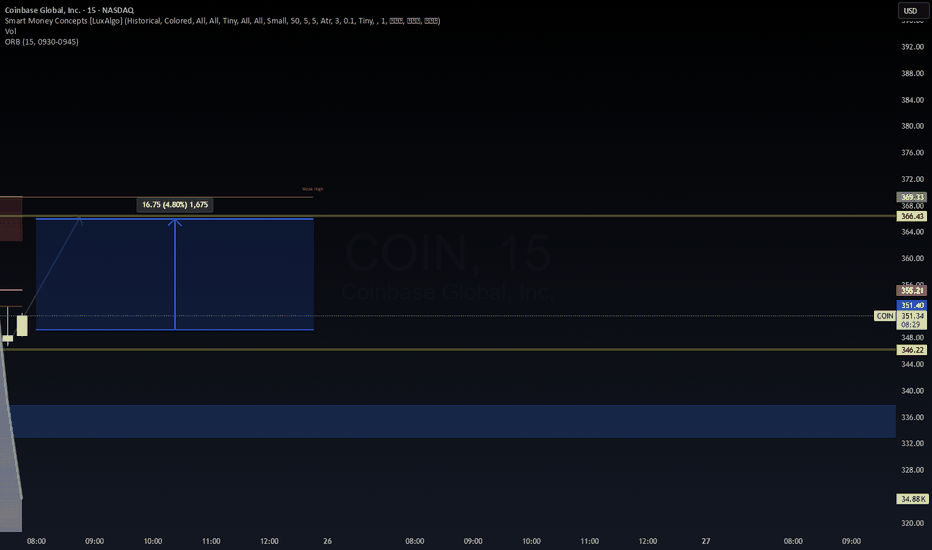The height and width of the screenshot is (550, 932).
Task: Click the 376.00 price scale value
Action: pyautogui.click(x=912, y=153)
